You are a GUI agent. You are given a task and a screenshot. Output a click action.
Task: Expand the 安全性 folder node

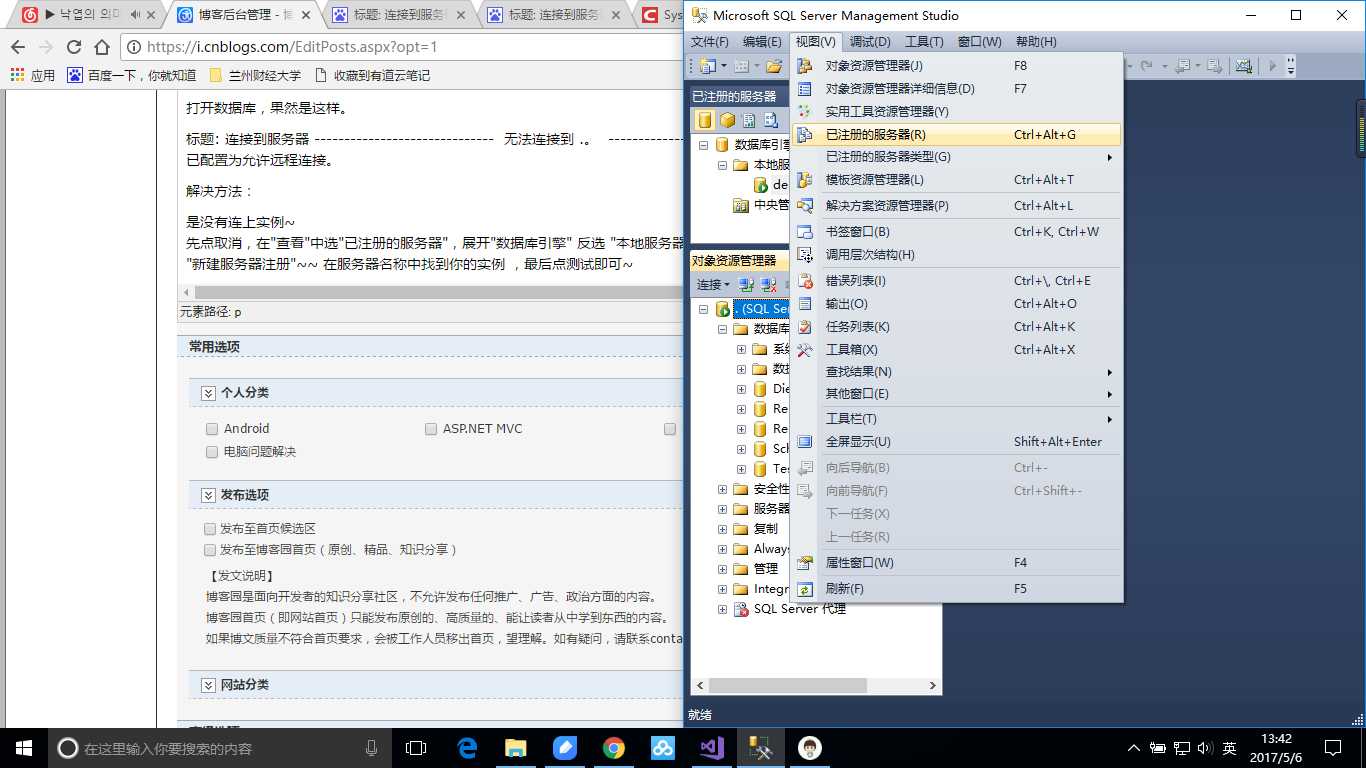722,489
